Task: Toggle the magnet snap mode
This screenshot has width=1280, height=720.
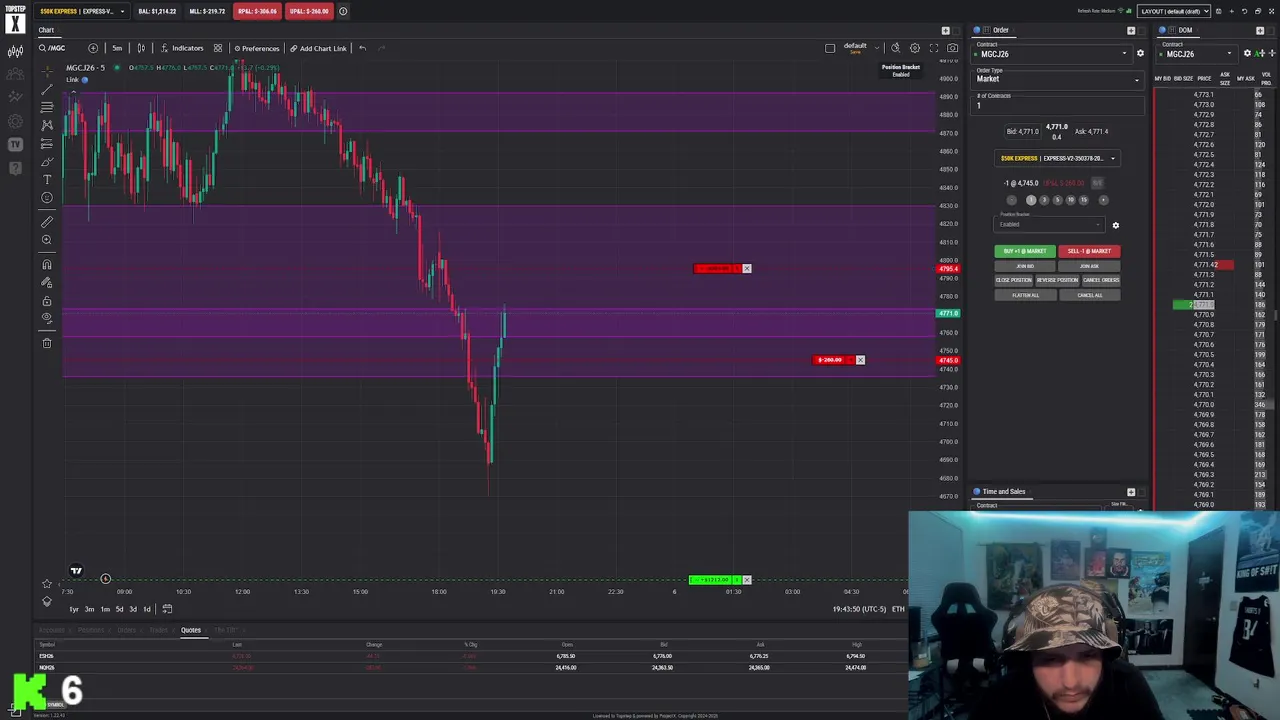Action: coord(47,264)
